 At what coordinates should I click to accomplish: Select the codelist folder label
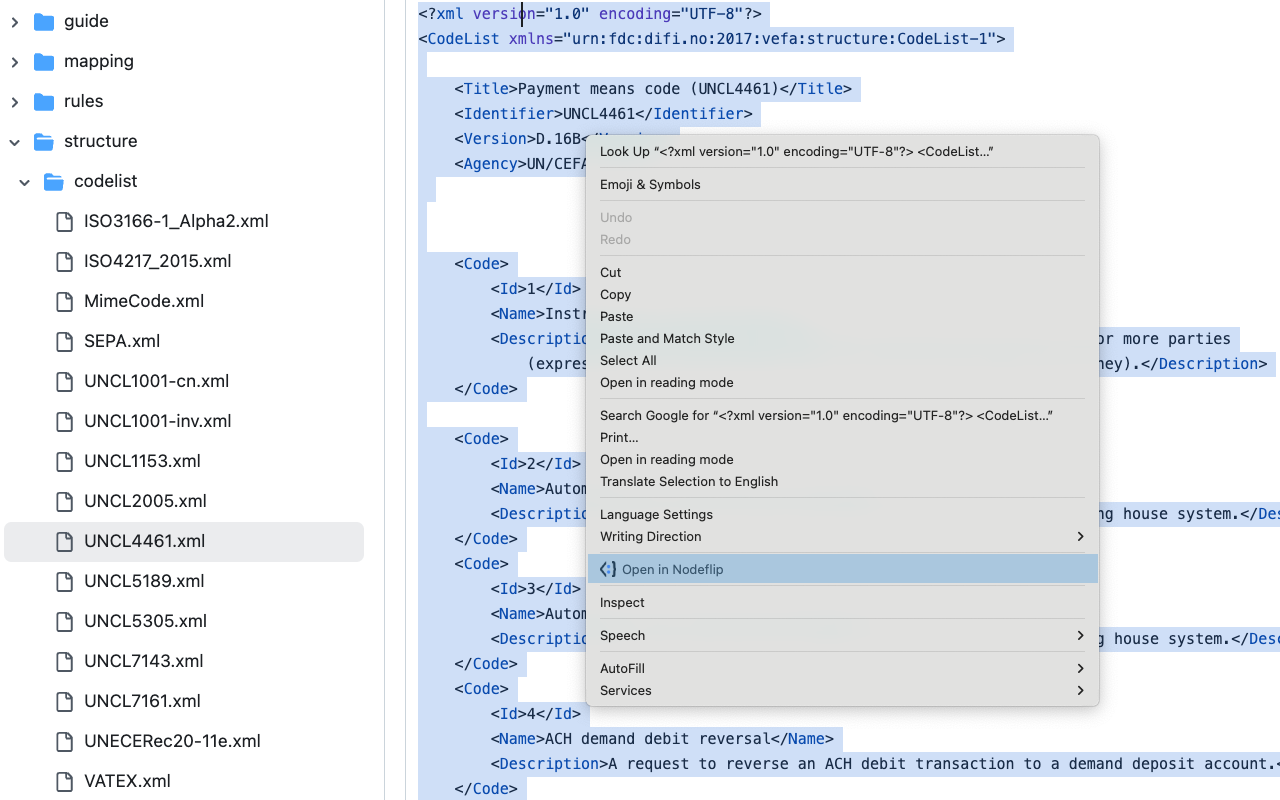tap(106, 181)
